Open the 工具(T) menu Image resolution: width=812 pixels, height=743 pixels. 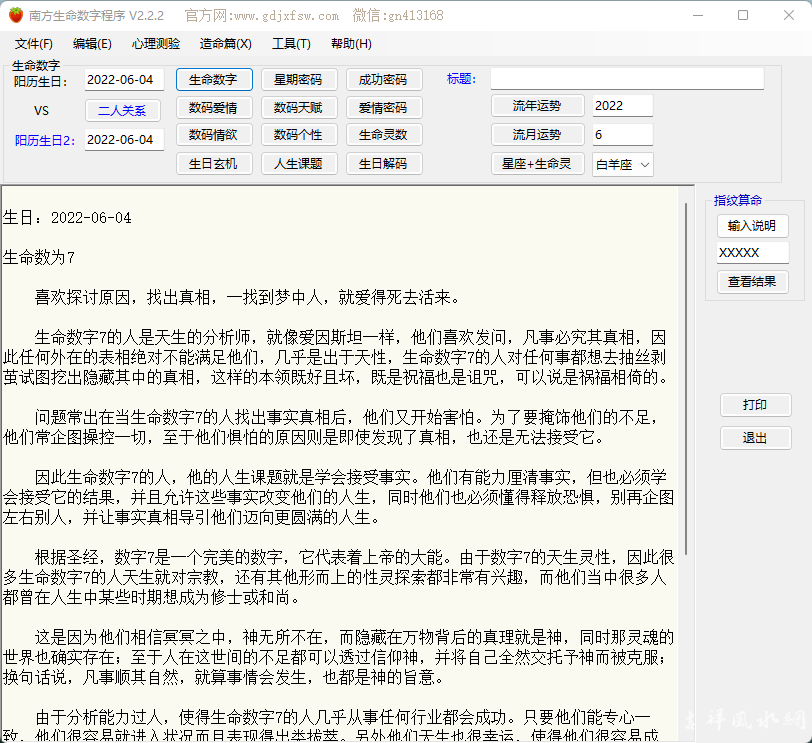tap(291, 44)
